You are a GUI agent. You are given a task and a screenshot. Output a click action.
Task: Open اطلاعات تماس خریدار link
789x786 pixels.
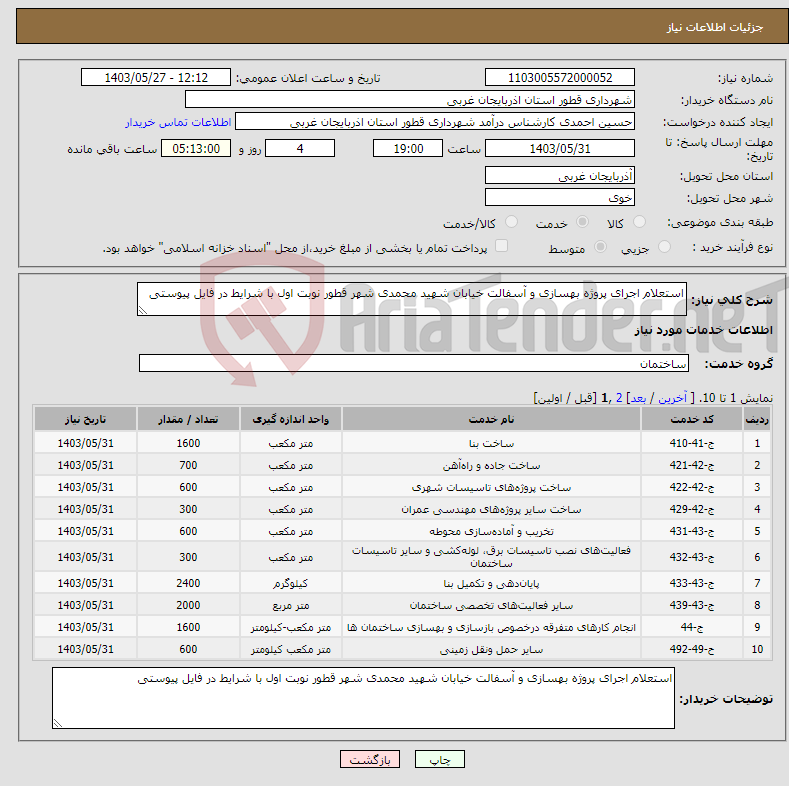178,122
